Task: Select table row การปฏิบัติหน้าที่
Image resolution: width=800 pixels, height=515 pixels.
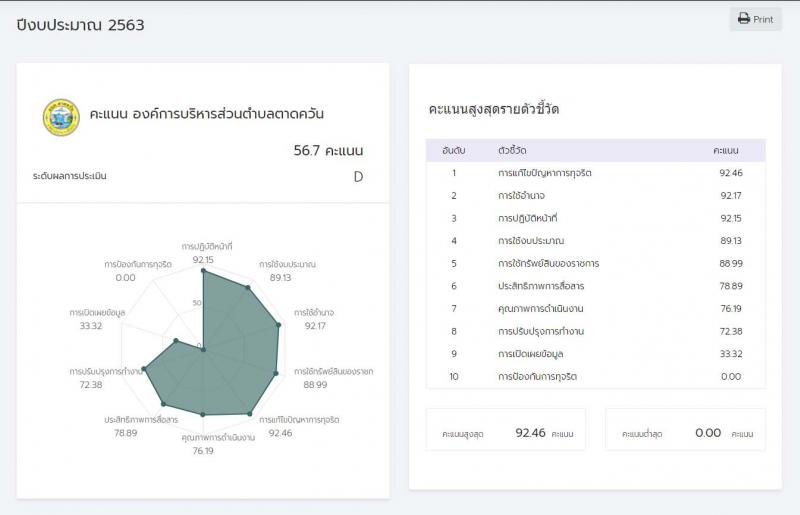Action: tap(595, 218)
